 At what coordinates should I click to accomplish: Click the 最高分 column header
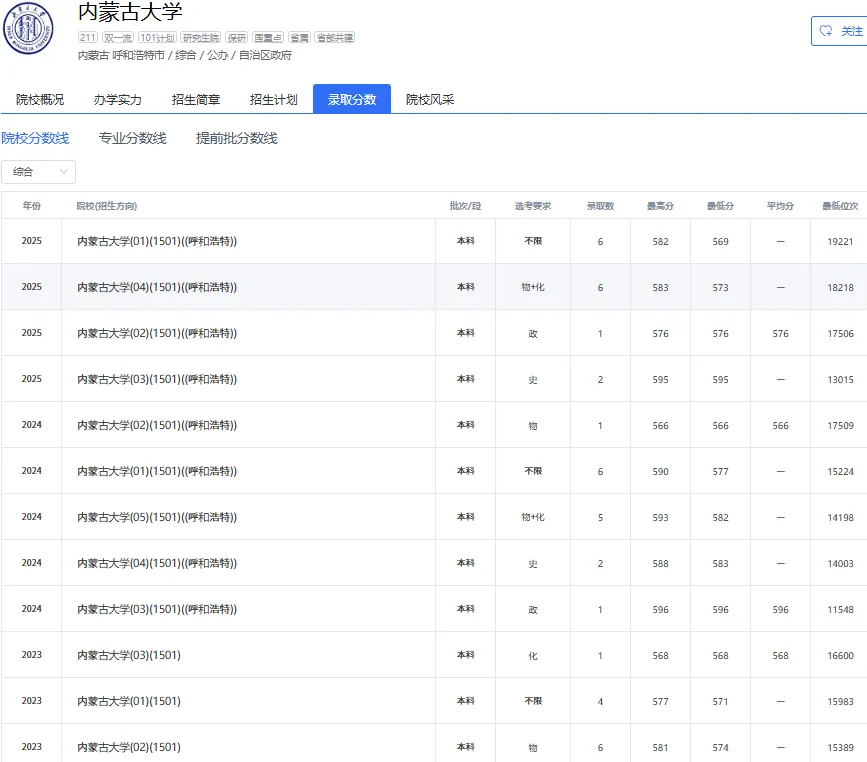660,206
